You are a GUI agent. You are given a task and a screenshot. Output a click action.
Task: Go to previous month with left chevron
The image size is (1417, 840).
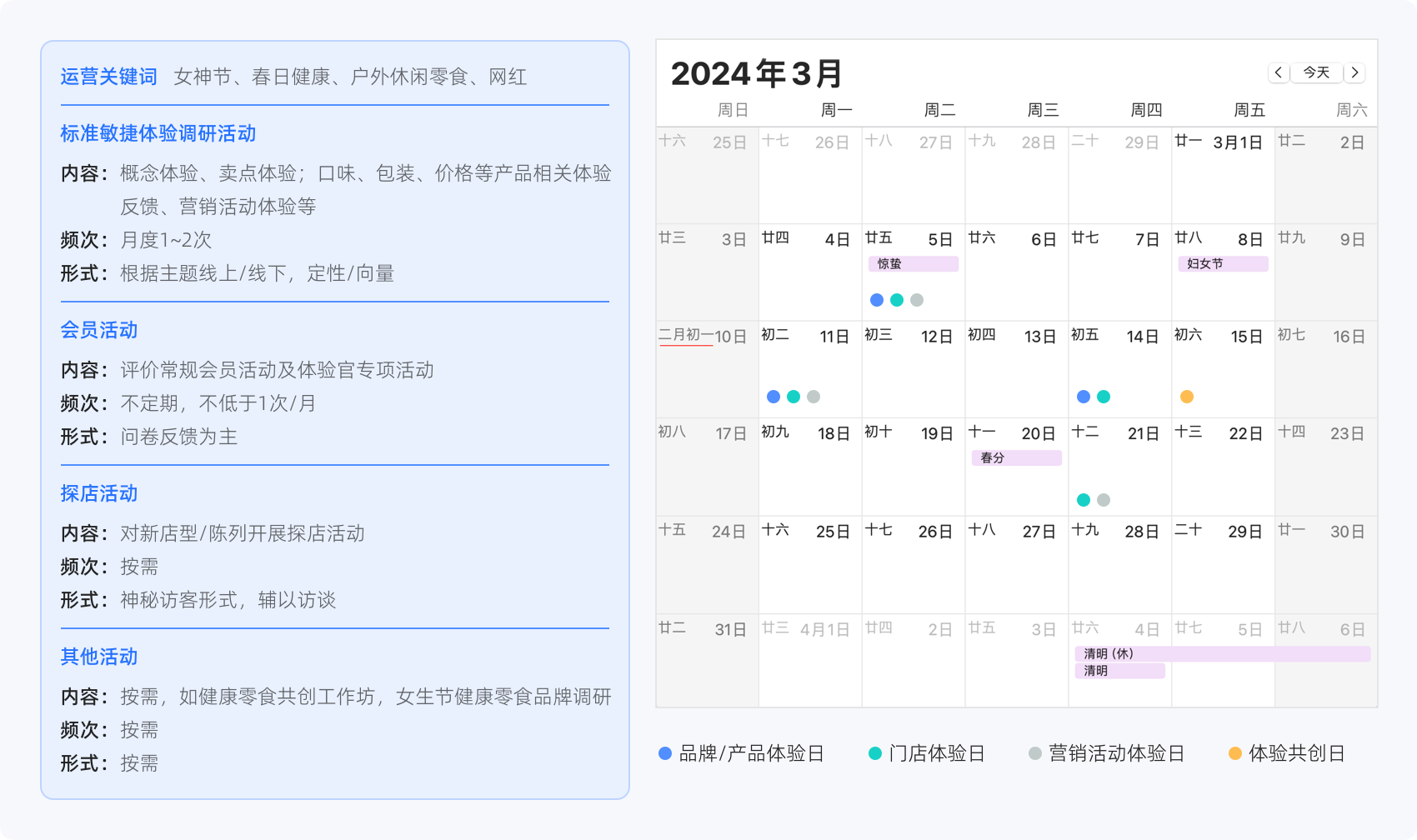click(x=1279, y=72)
